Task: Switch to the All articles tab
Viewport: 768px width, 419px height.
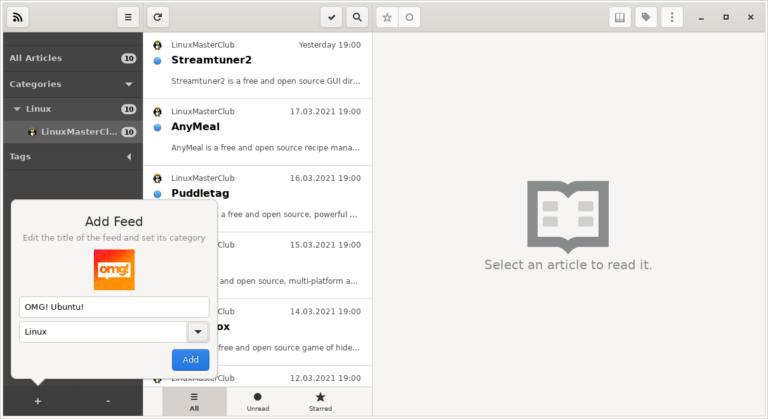Action: coord(194,402)
